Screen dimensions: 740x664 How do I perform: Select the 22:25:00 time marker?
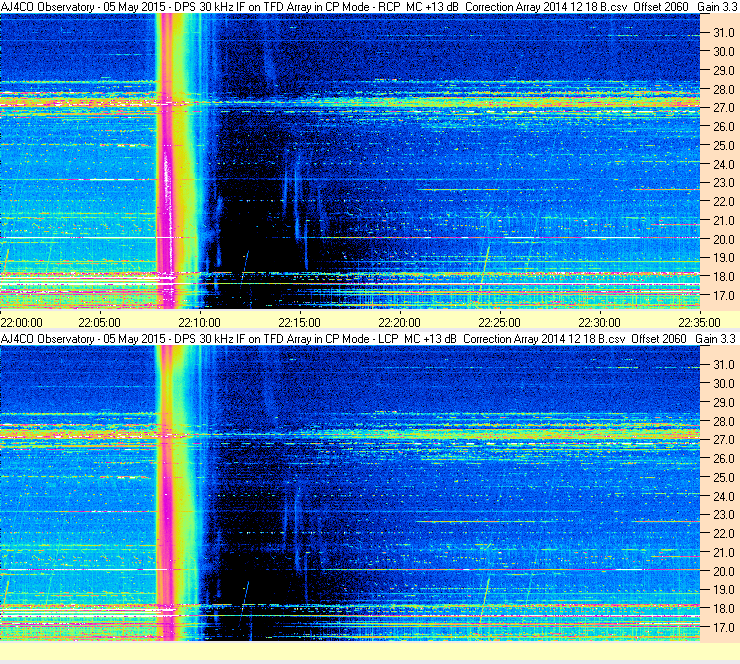(x=499, y=323)
